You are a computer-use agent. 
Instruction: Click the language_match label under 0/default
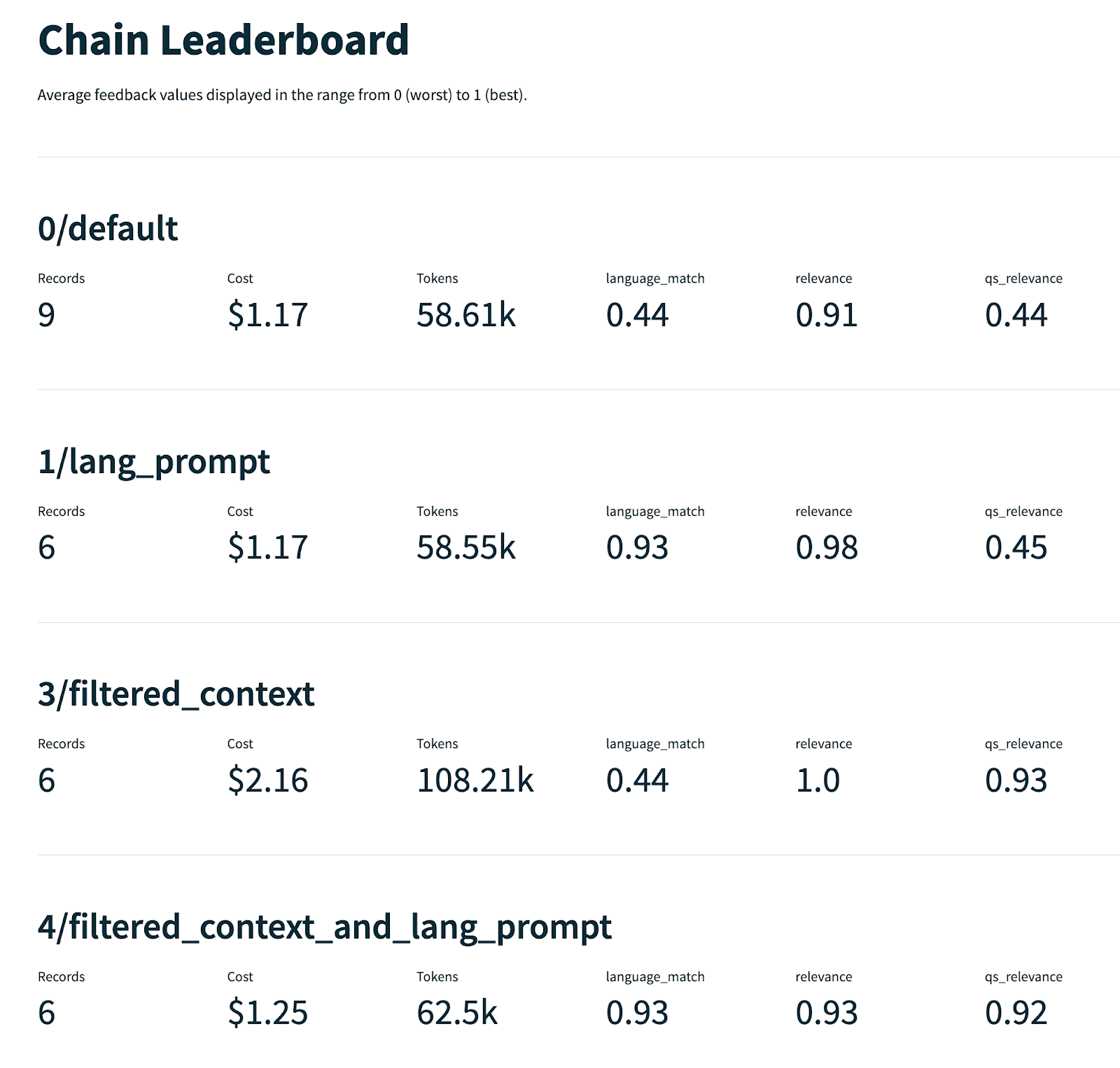654,279
